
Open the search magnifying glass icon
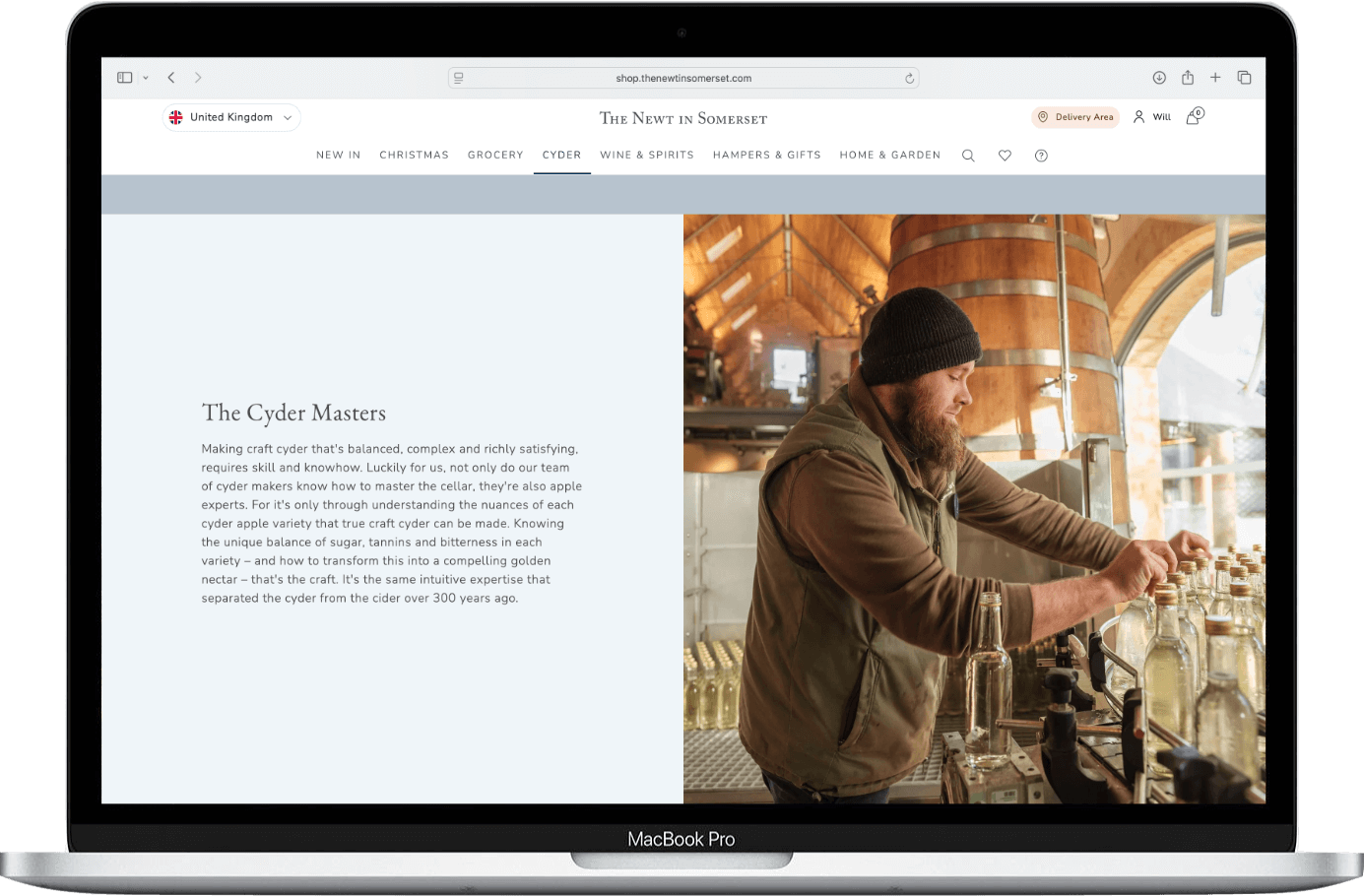[968, 155]
